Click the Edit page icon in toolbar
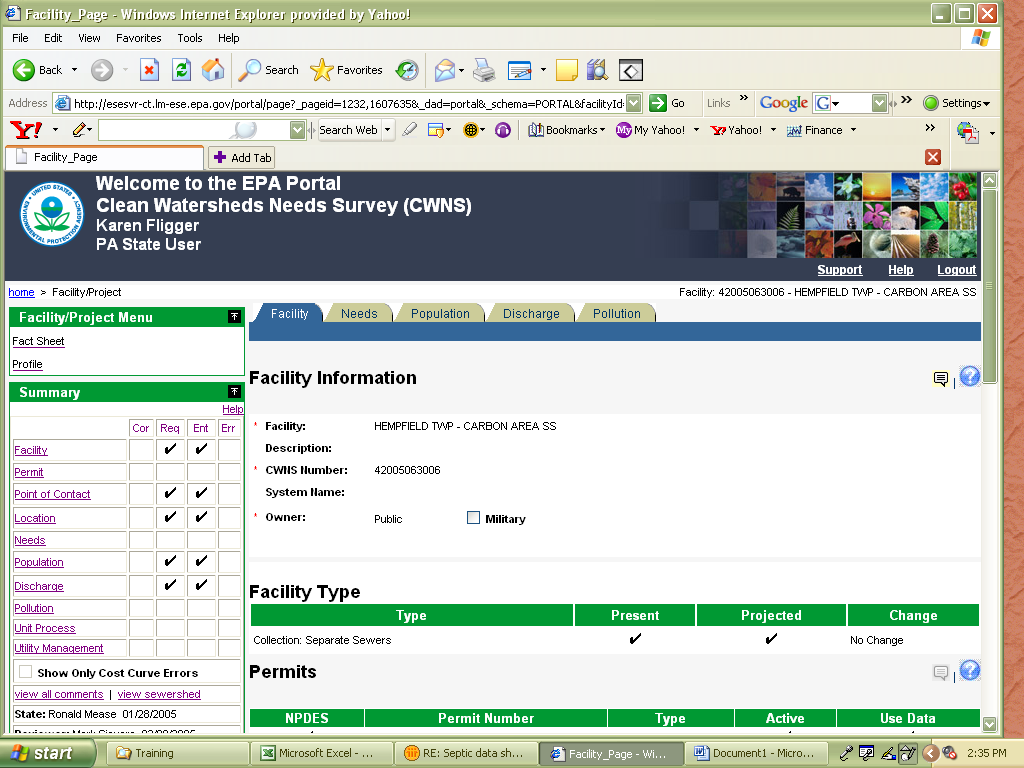1024x768 pixels. 520,70
